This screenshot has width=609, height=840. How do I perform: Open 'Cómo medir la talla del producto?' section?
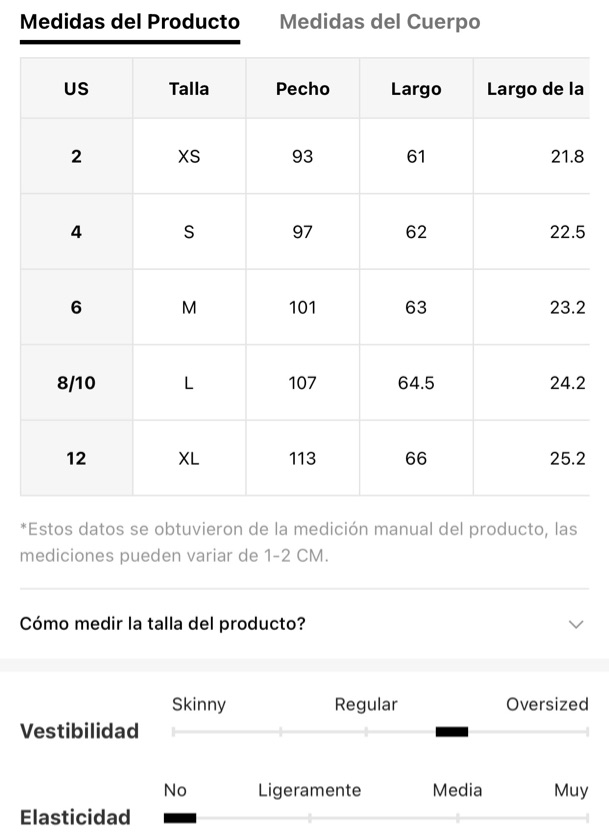304,624
